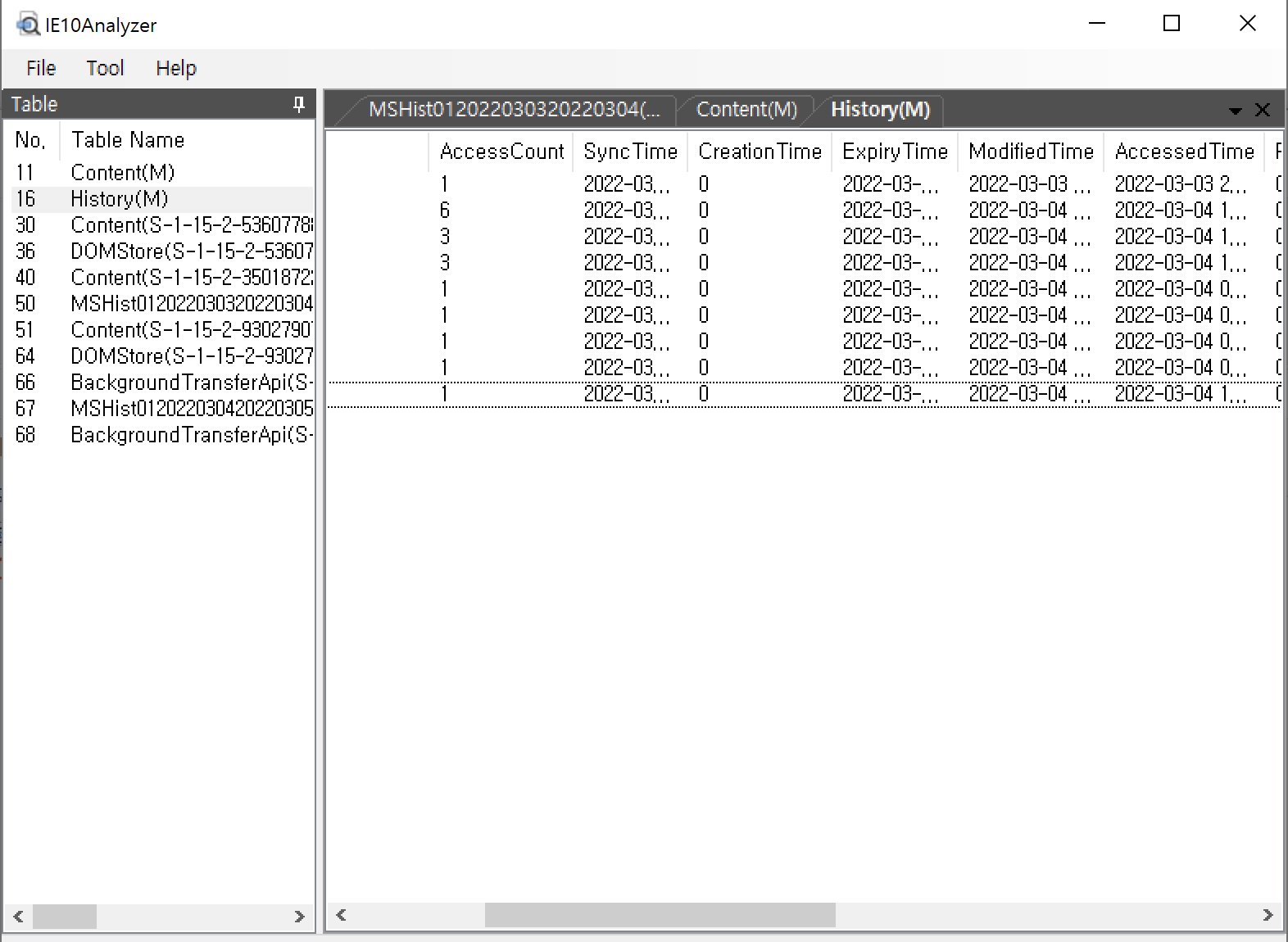Toggle the Table panel pin icon
This screenshot has width=1288, height=942.
(299, 104)
